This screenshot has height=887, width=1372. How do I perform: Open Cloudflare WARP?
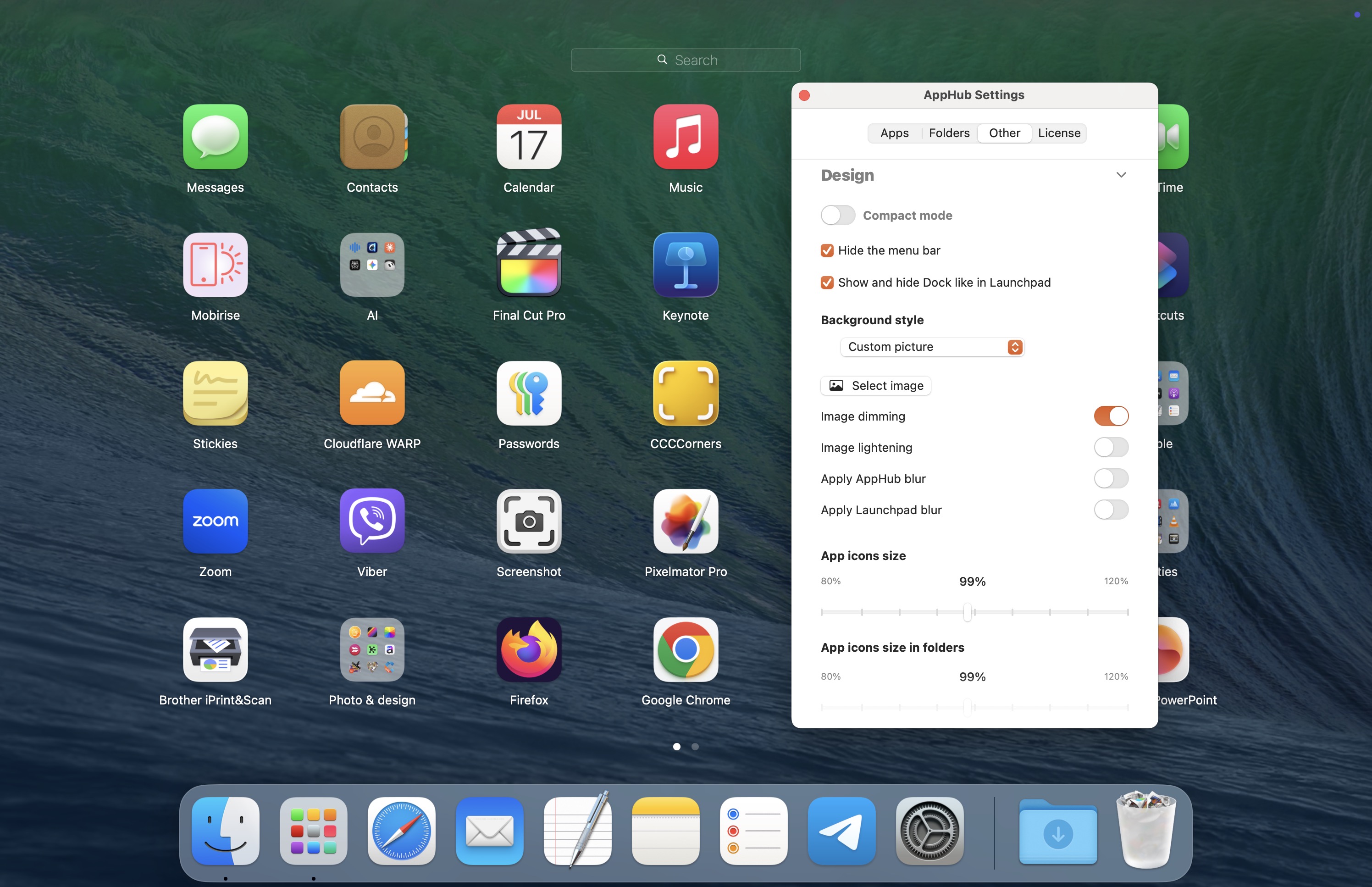click(x=372, y=394)
